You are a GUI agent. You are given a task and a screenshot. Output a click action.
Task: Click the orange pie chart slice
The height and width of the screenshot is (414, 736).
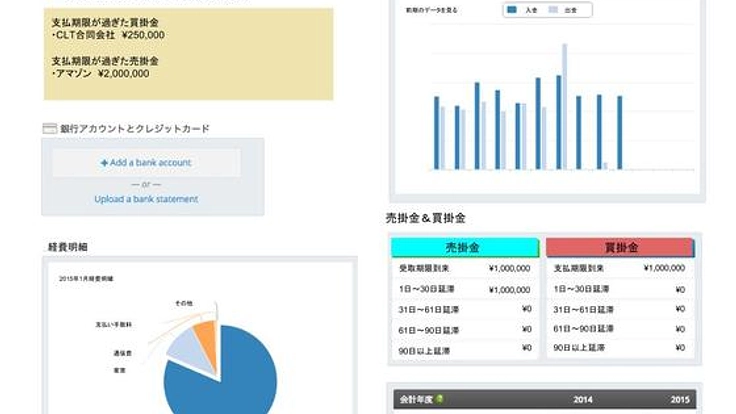click(x=208, y=340)
